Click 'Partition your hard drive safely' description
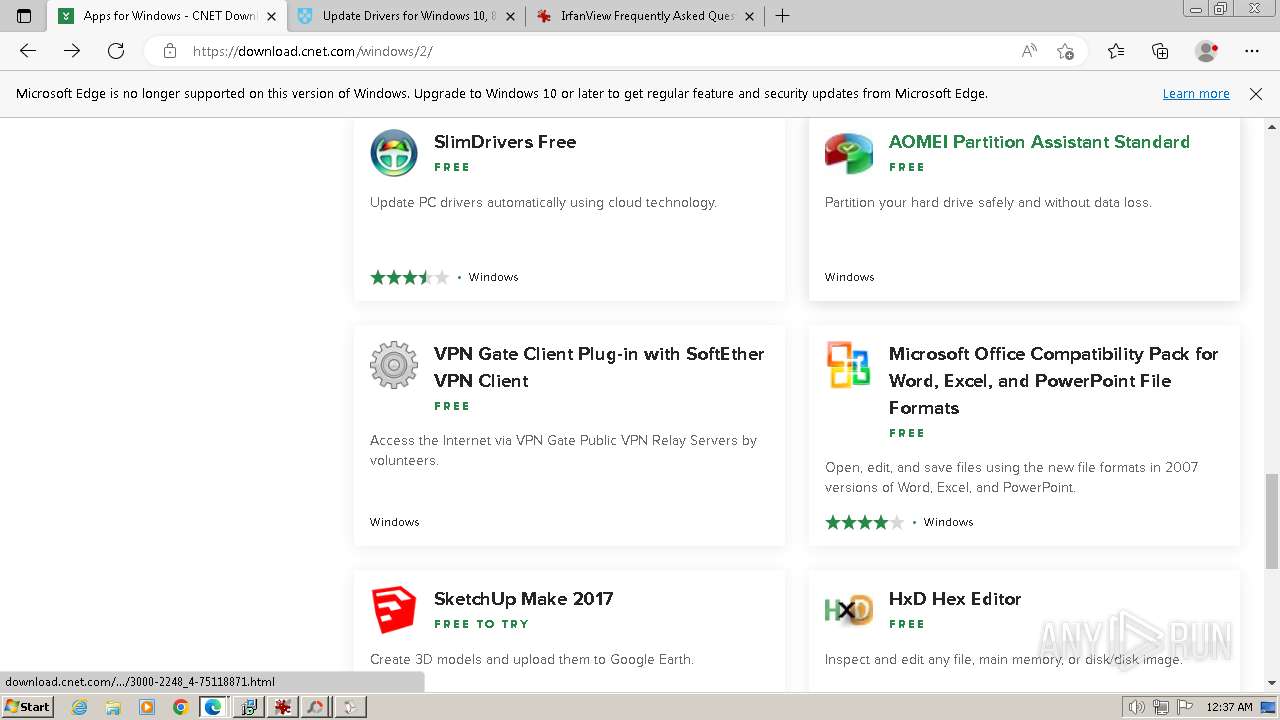The image size is (1280, 720). pos(988,202)
